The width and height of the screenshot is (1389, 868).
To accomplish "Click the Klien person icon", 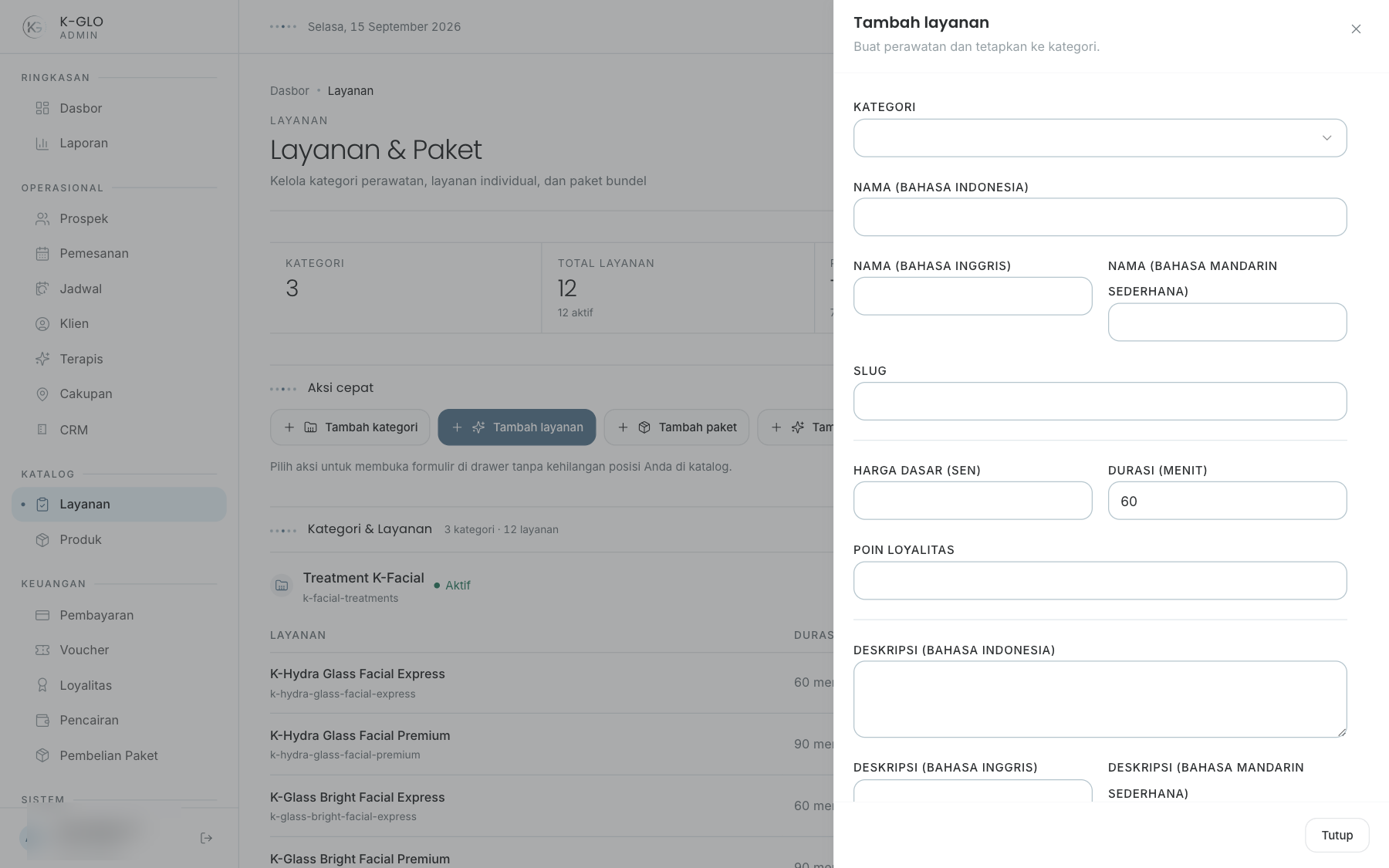I will pyautogui.click(x=42, y=323).
